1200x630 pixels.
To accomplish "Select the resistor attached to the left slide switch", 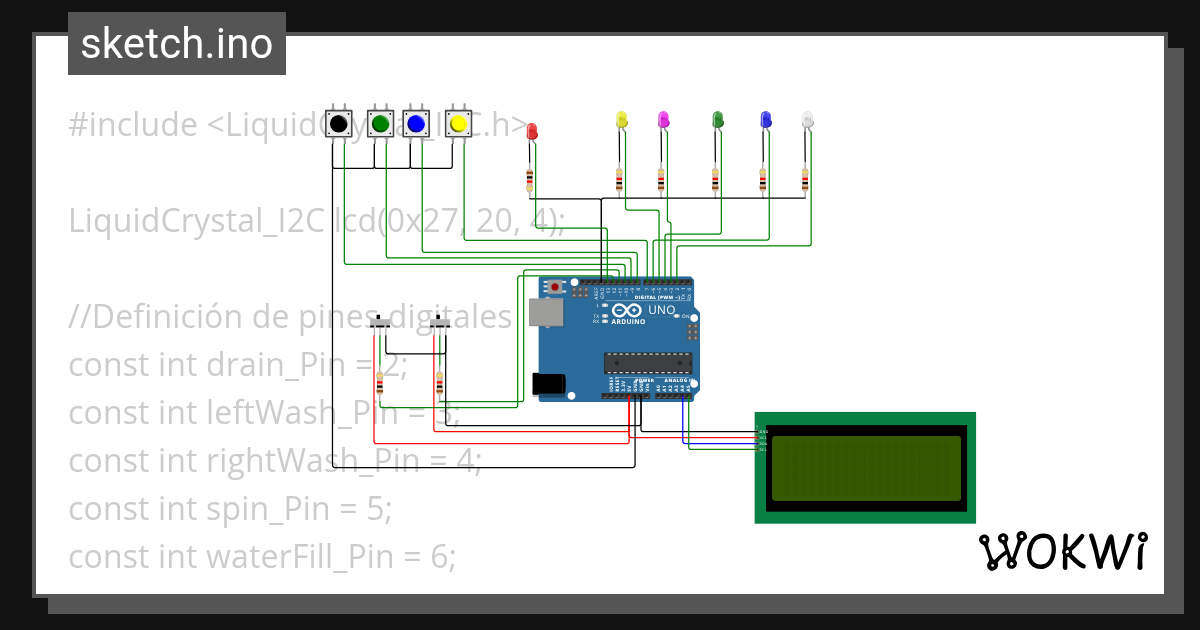I will pyautogui.click(x=380, y=381).
